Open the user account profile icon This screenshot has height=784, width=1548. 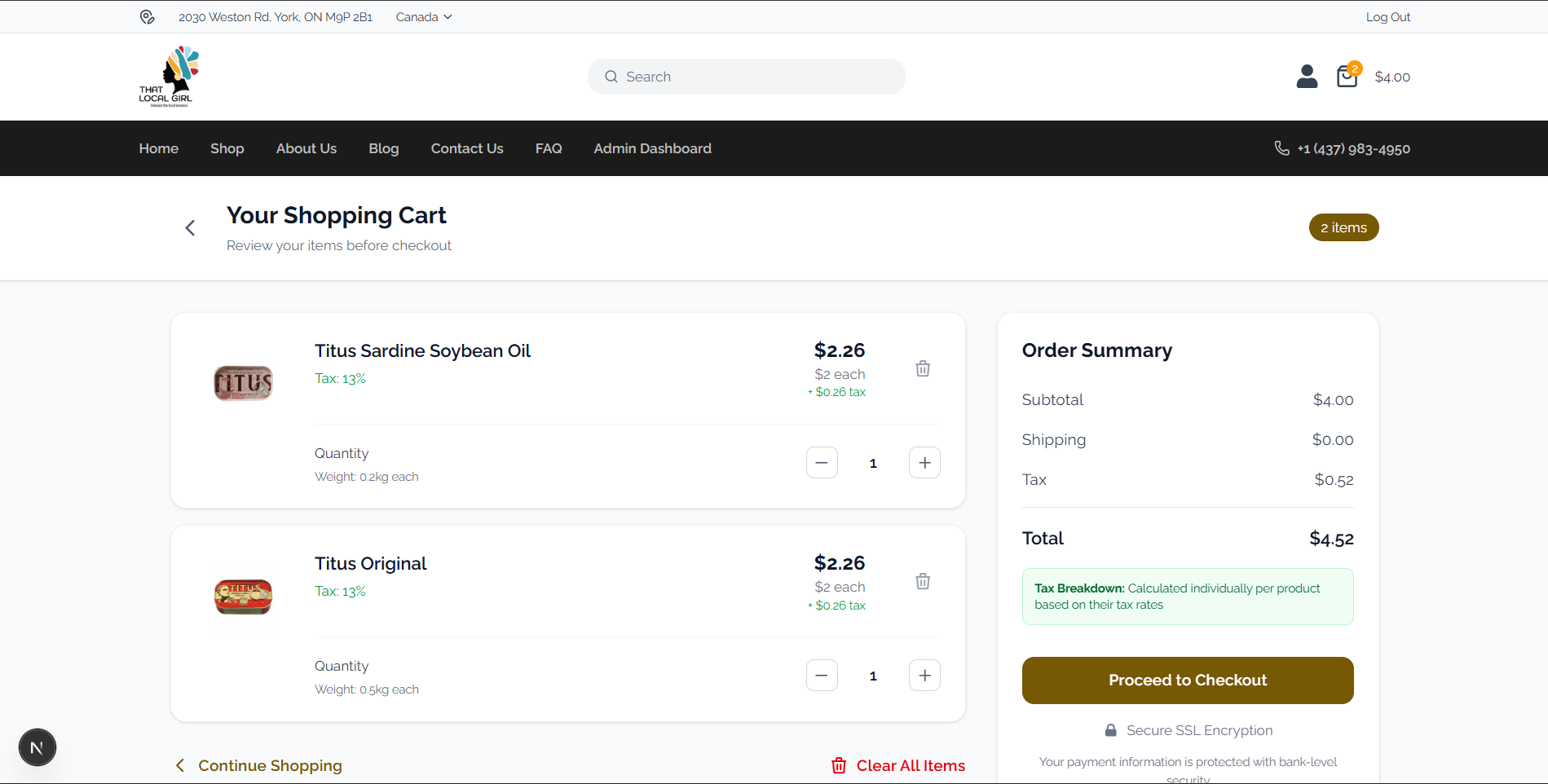[x=1307, y=77]
